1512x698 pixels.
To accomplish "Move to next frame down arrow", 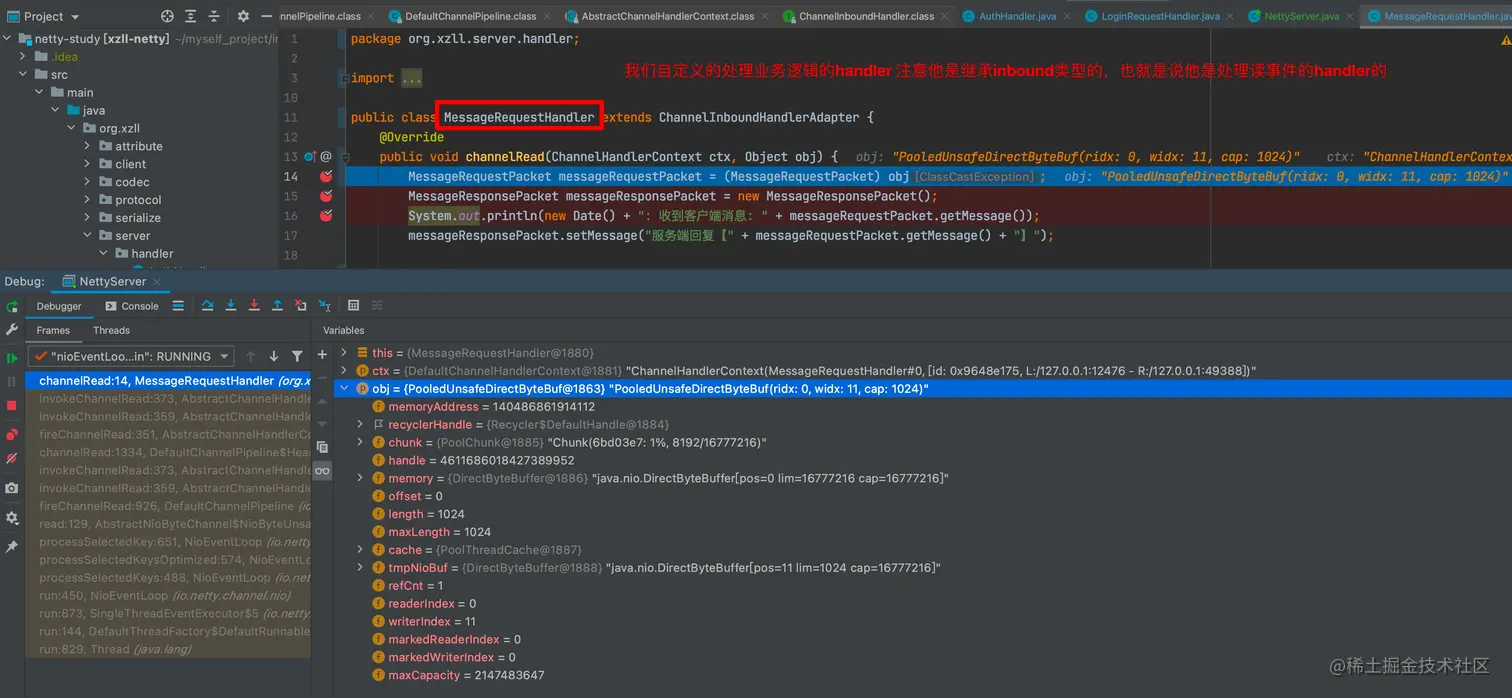I will pos(274,356).
